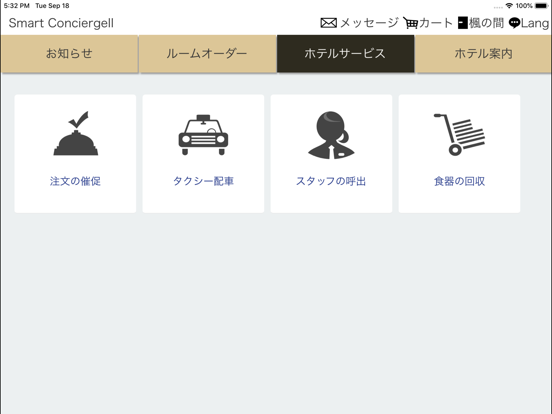
Task: Switch to the お知らせ tab
Action: (x=69, y=54)
